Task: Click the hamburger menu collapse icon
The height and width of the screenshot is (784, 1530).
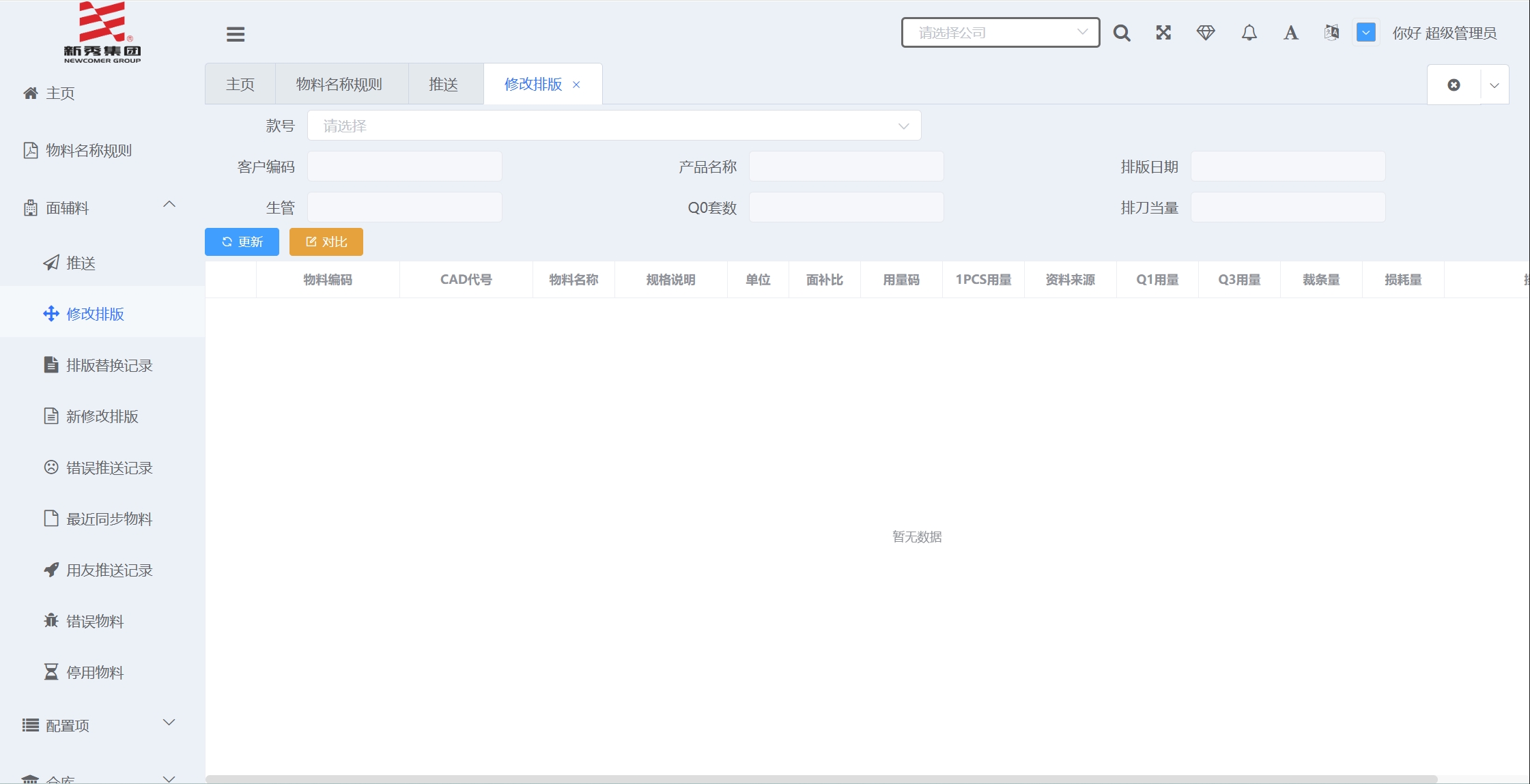Action: click(236, 34)
